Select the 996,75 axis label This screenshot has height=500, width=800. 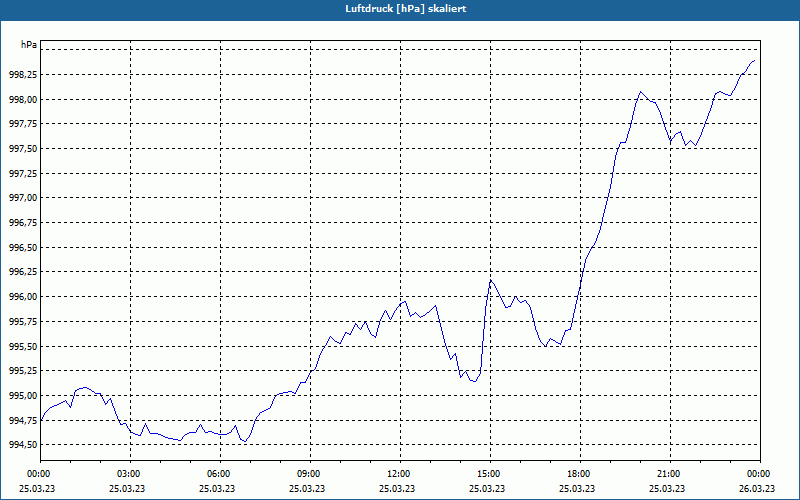click(23, 222)
